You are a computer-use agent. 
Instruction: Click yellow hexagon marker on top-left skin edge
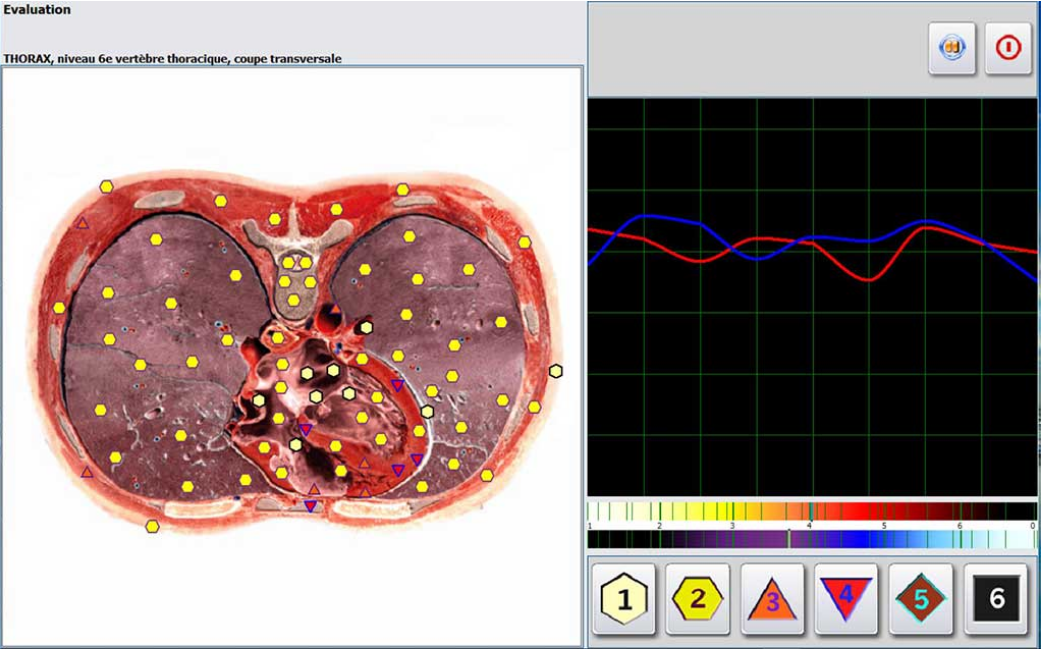click(x=106, y=187)
